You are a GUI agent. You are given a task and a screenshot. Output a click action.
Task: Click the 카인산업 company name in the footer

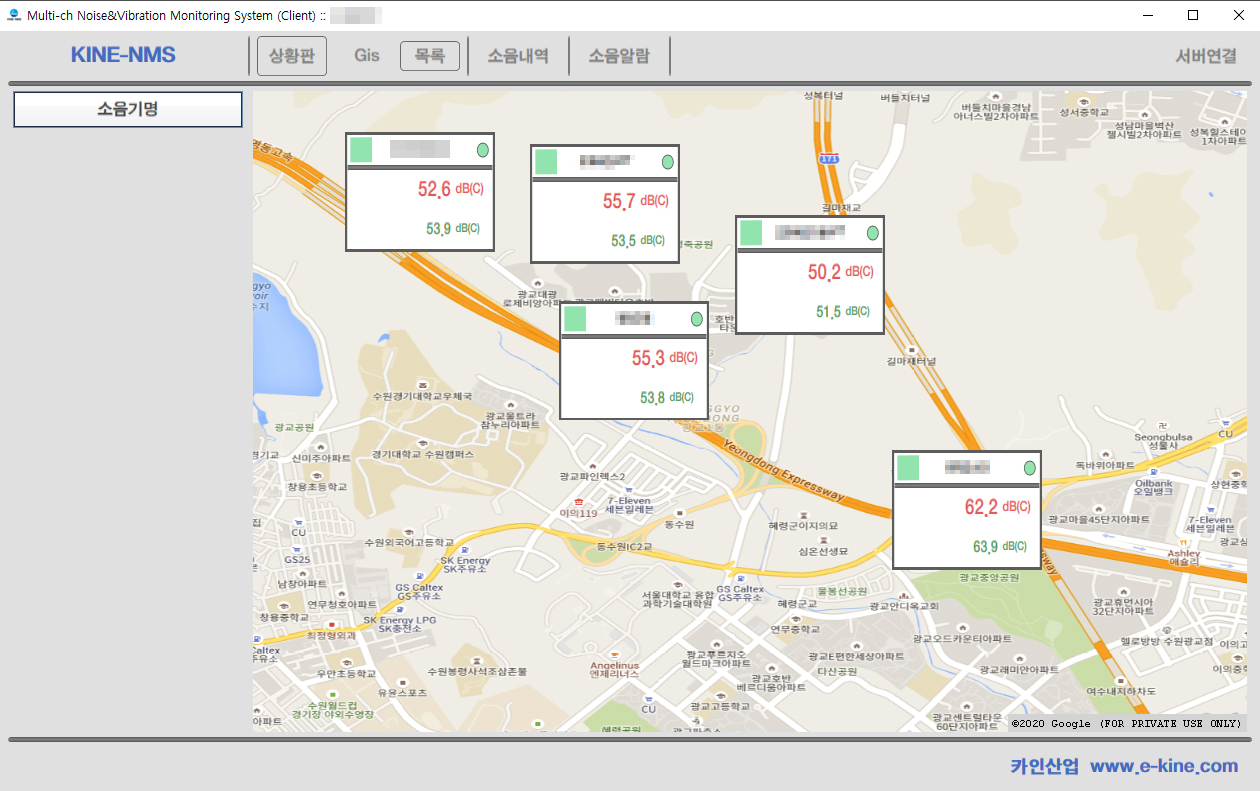1045,766
